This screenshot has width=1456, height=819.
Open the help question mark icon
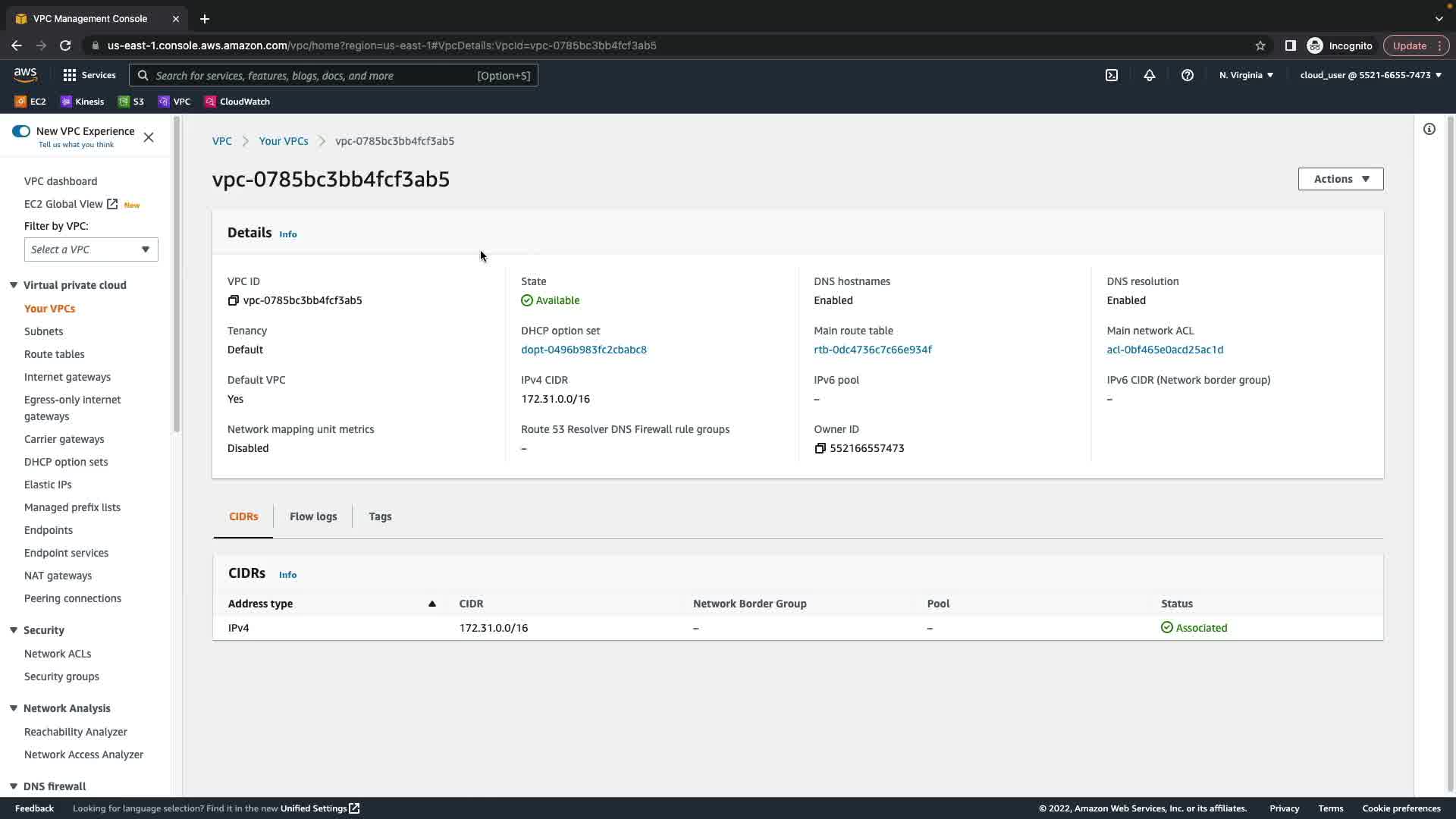1188,75
